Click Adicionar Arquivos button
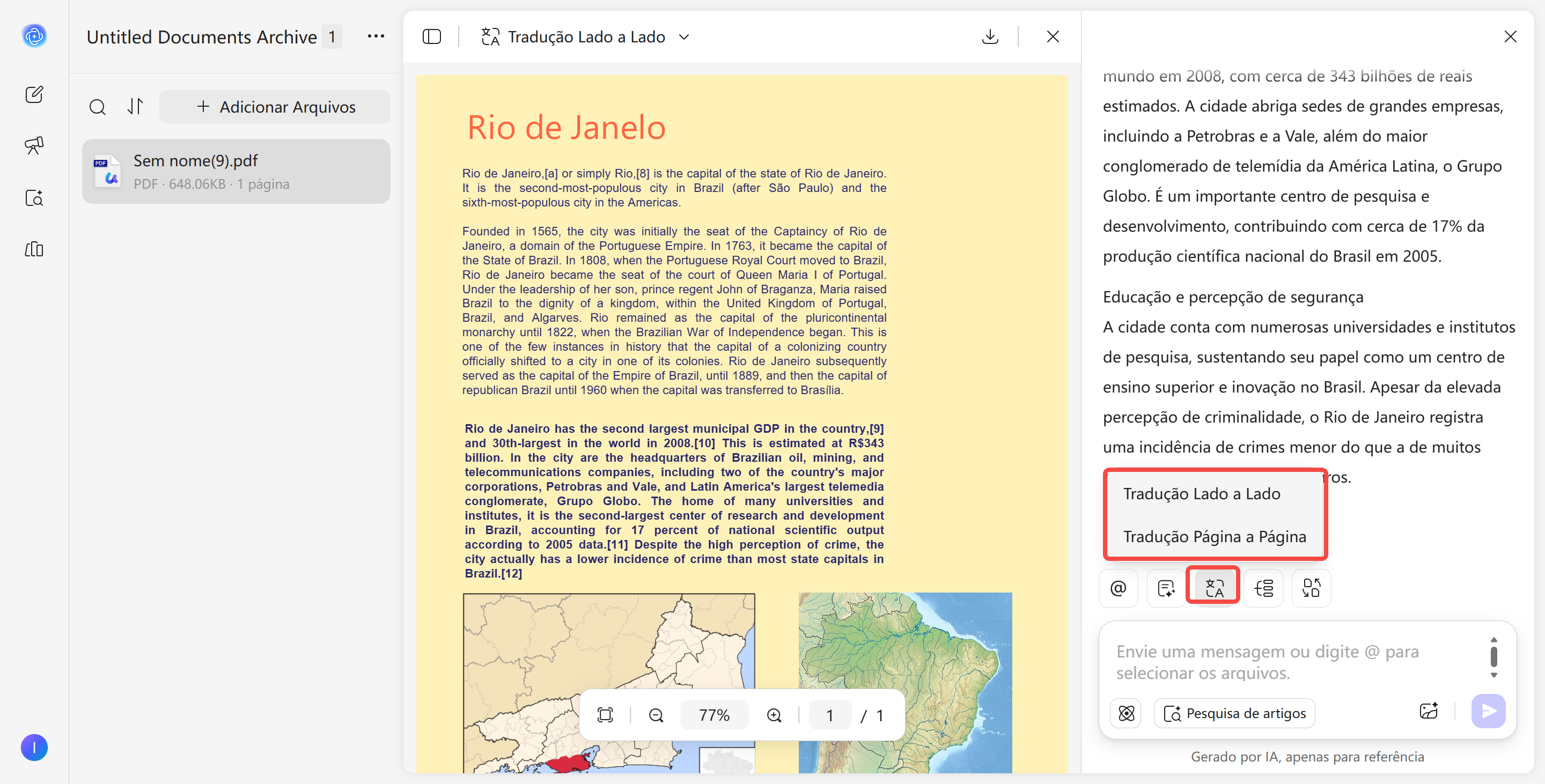This screenshot has height=784, width=1545. click(275, 107)
